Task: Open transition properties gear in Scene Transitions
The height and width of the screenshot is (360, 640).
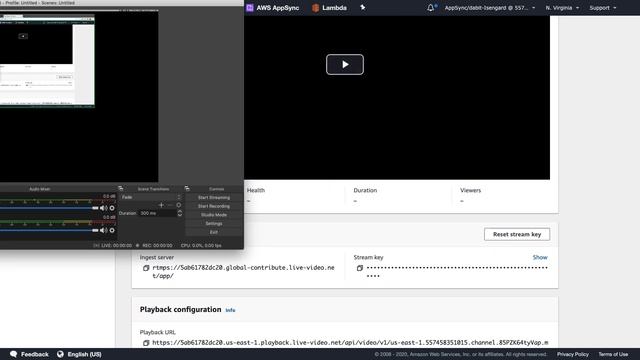Action: [179, 205]
